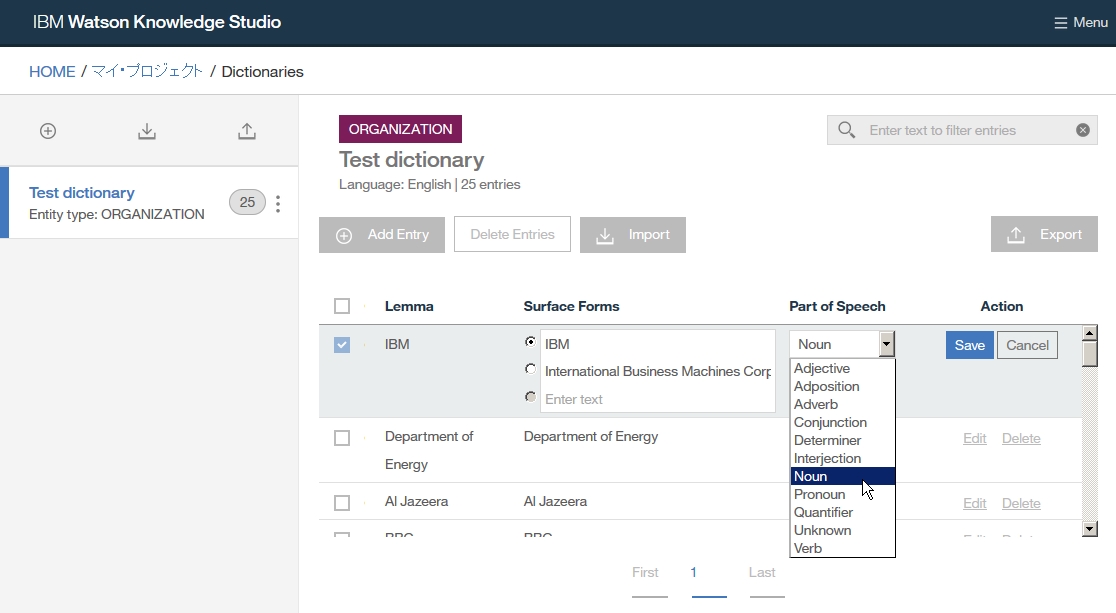
Task: Save the IBM entry changes
Action: (969, 345)
